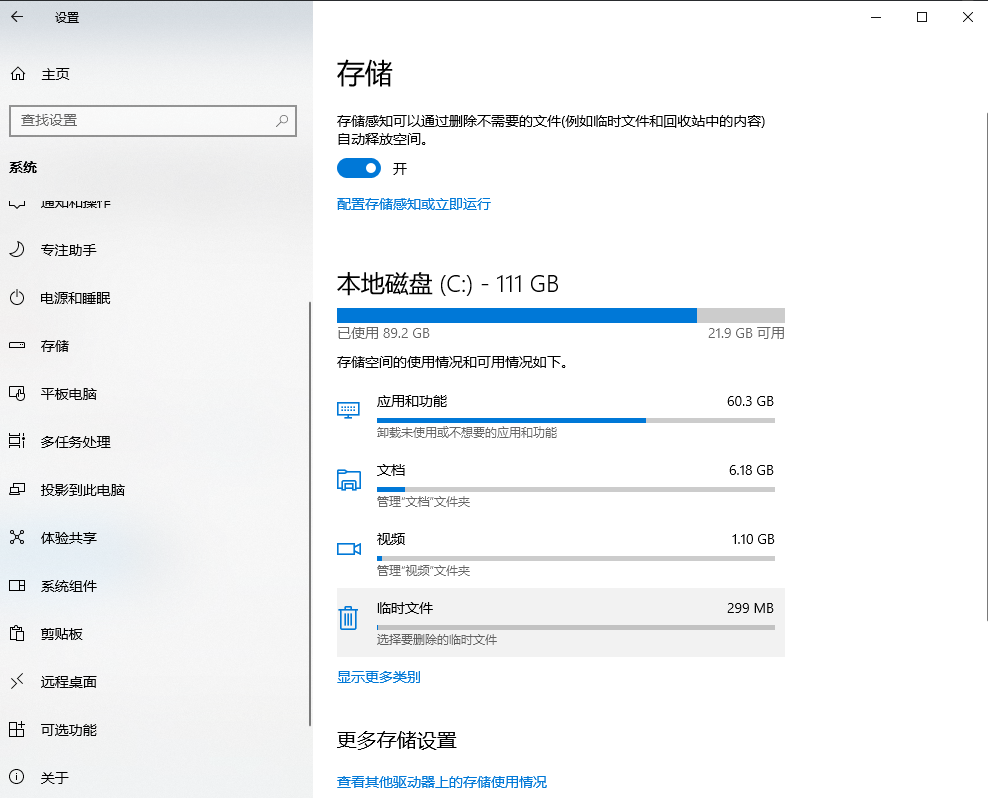Open 查看其他驱动器上的存储使用情况
The image size is (988, 798).
[442, 783]
